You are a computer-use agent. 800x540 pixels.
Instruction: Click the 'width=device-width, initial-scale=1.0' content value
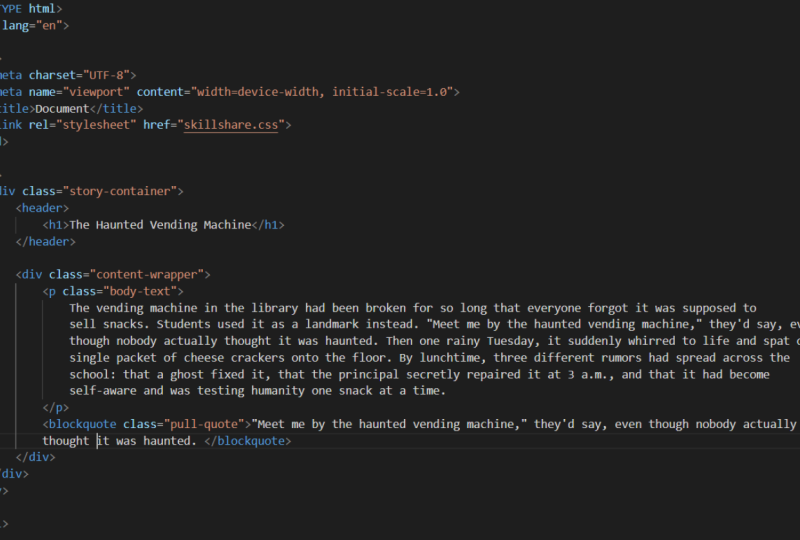coord(322,92)
